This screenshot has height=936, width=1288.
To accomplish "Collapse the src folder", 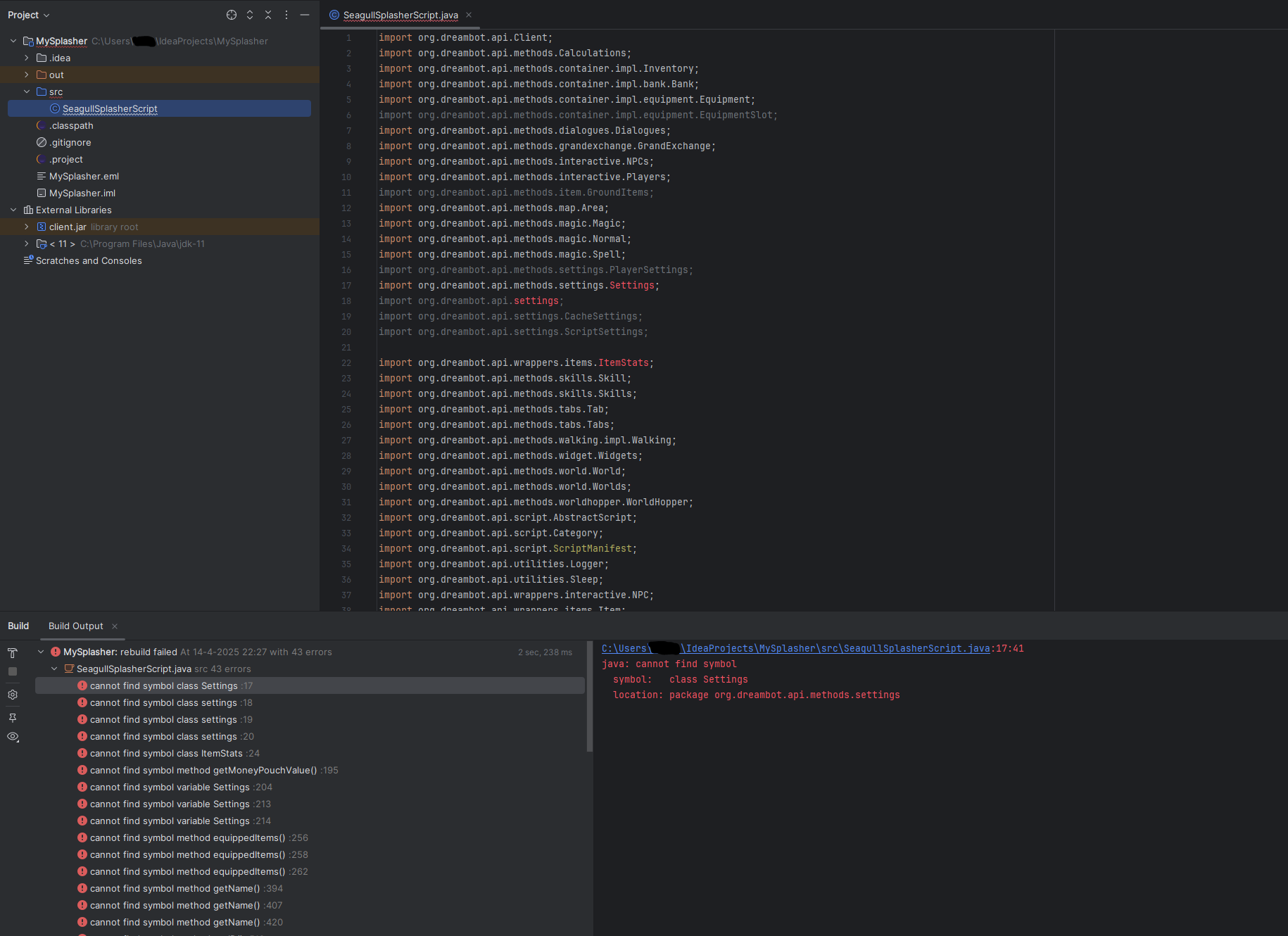I will [x=27, y=91].
